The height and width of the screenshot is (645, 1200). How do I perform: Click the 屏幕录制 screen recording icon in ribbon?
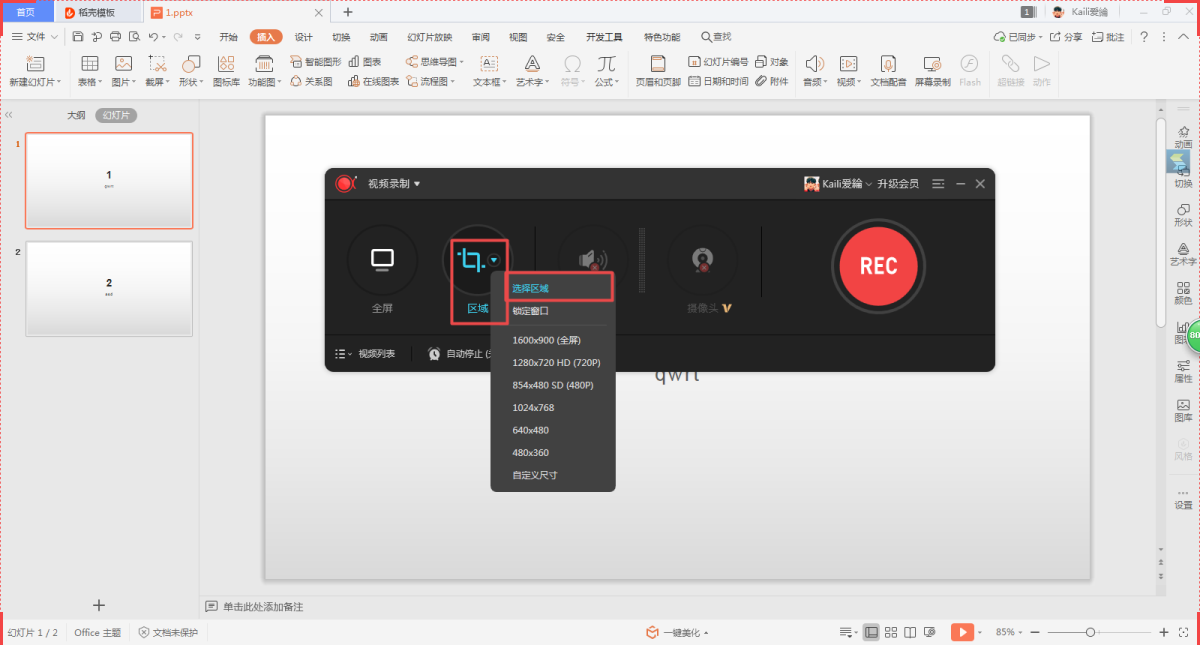tap(932, 69)
